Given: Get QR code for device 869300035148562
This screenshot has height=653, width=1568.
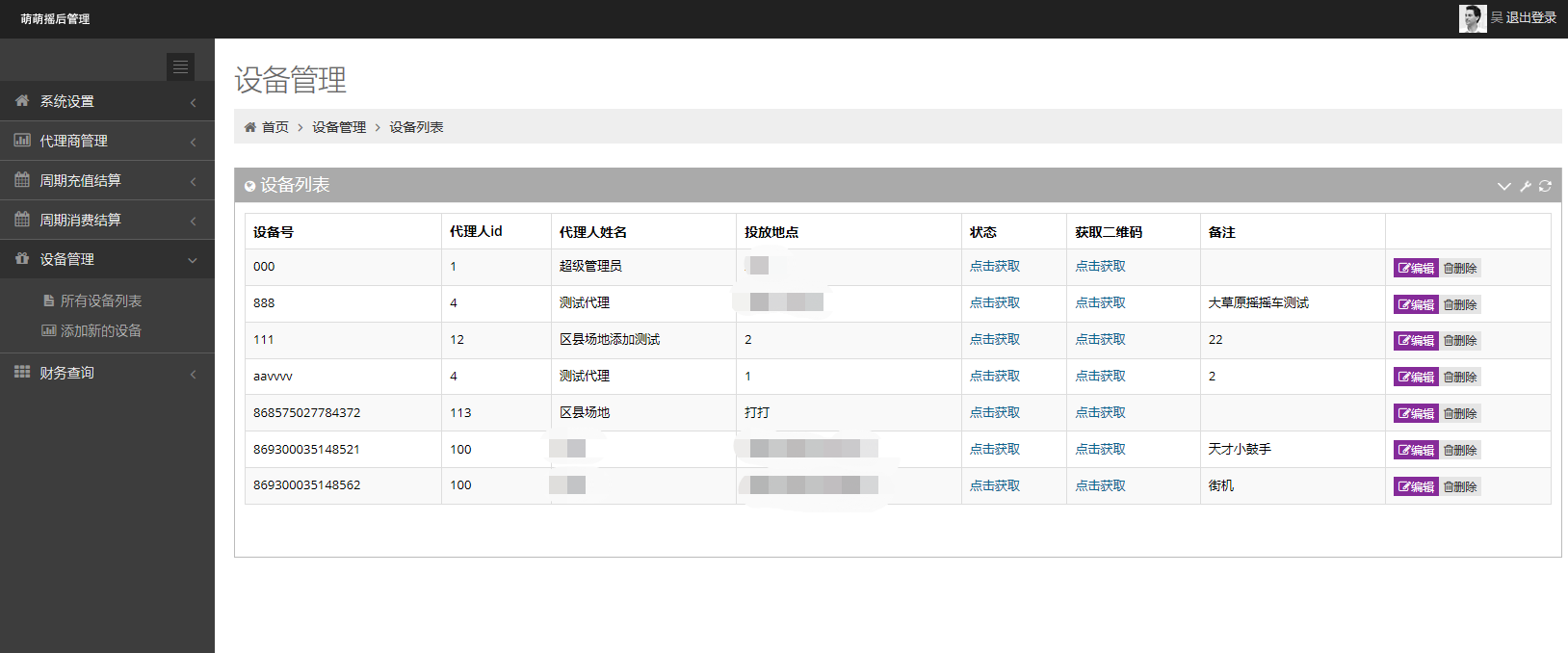Looking at the screenshot, I should [x=1101, y=485].
